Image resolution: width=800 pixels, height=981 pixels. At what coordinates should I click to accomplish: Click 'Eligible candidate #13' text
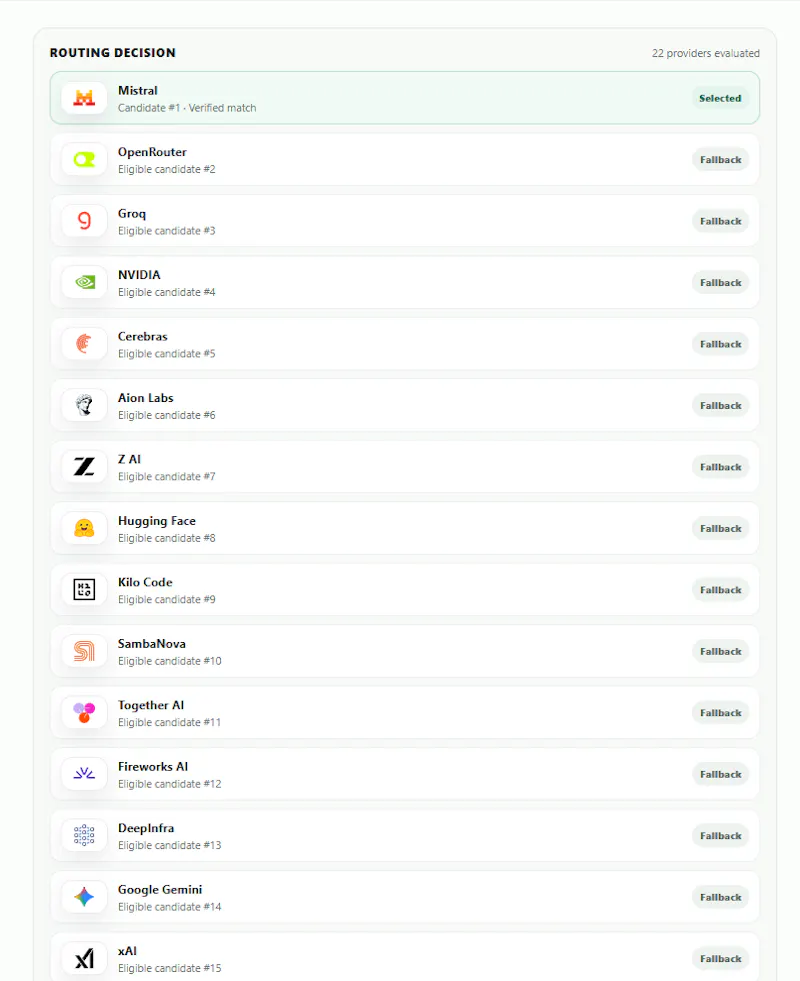click(170, 845)
